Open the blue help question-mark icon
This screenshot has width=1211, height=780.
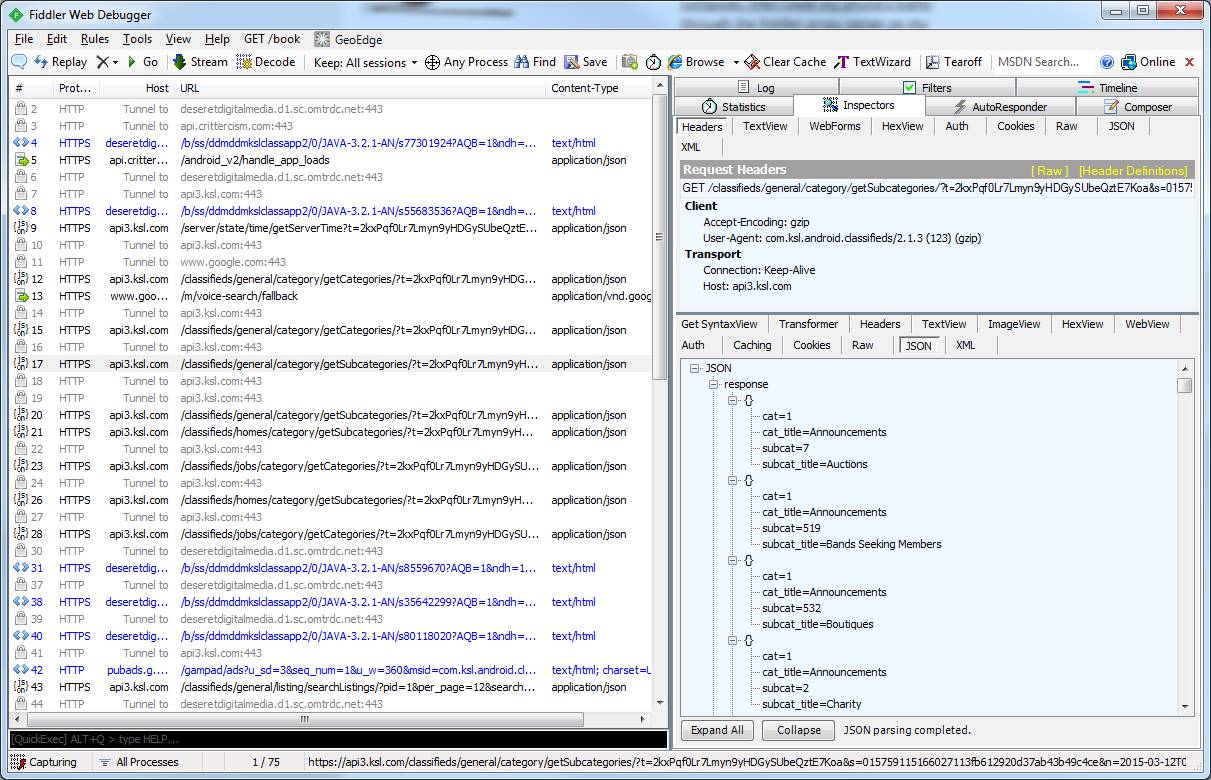1107,62
